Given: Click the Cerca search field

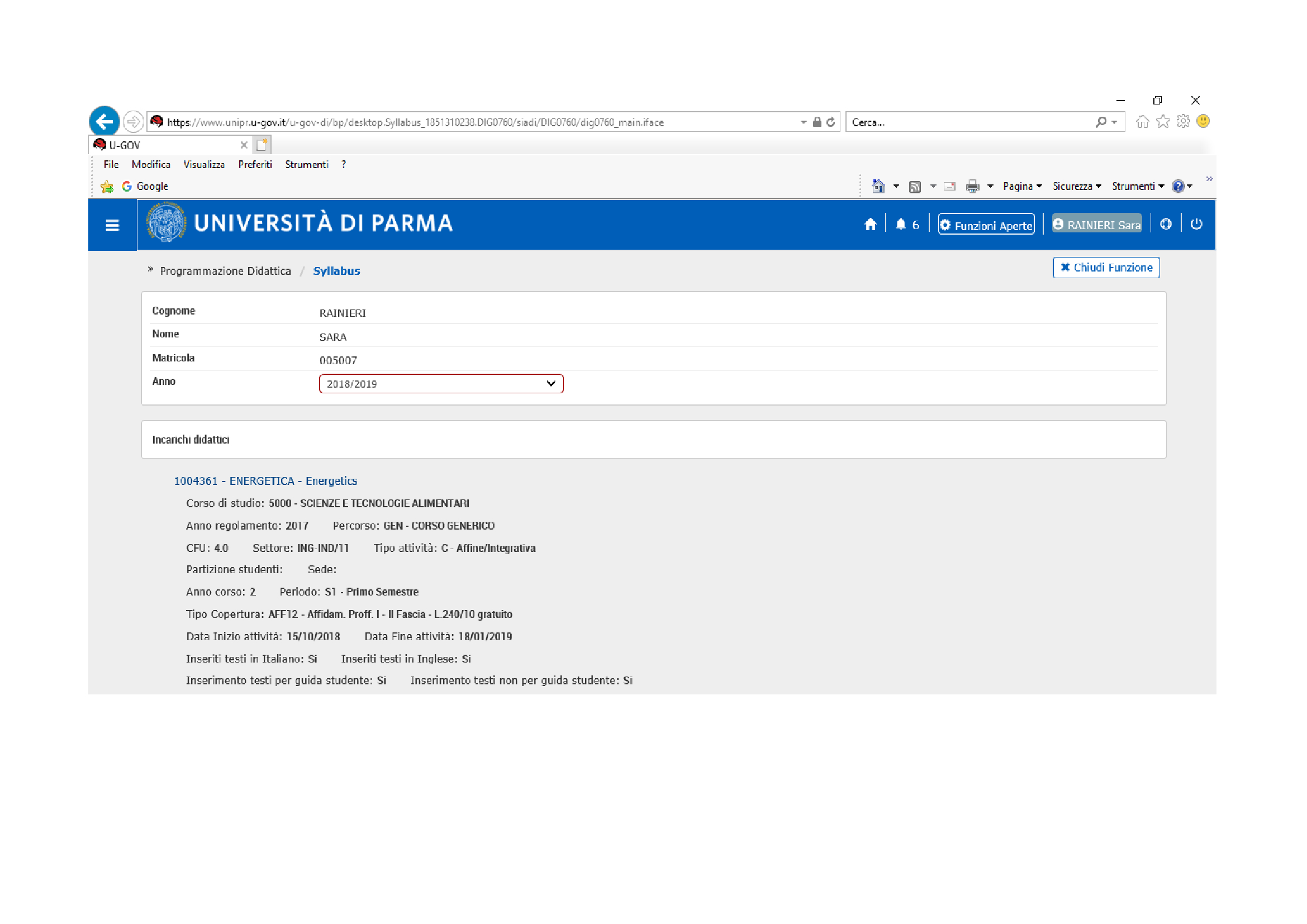Looking at the screenshot, I should [971, 122].
